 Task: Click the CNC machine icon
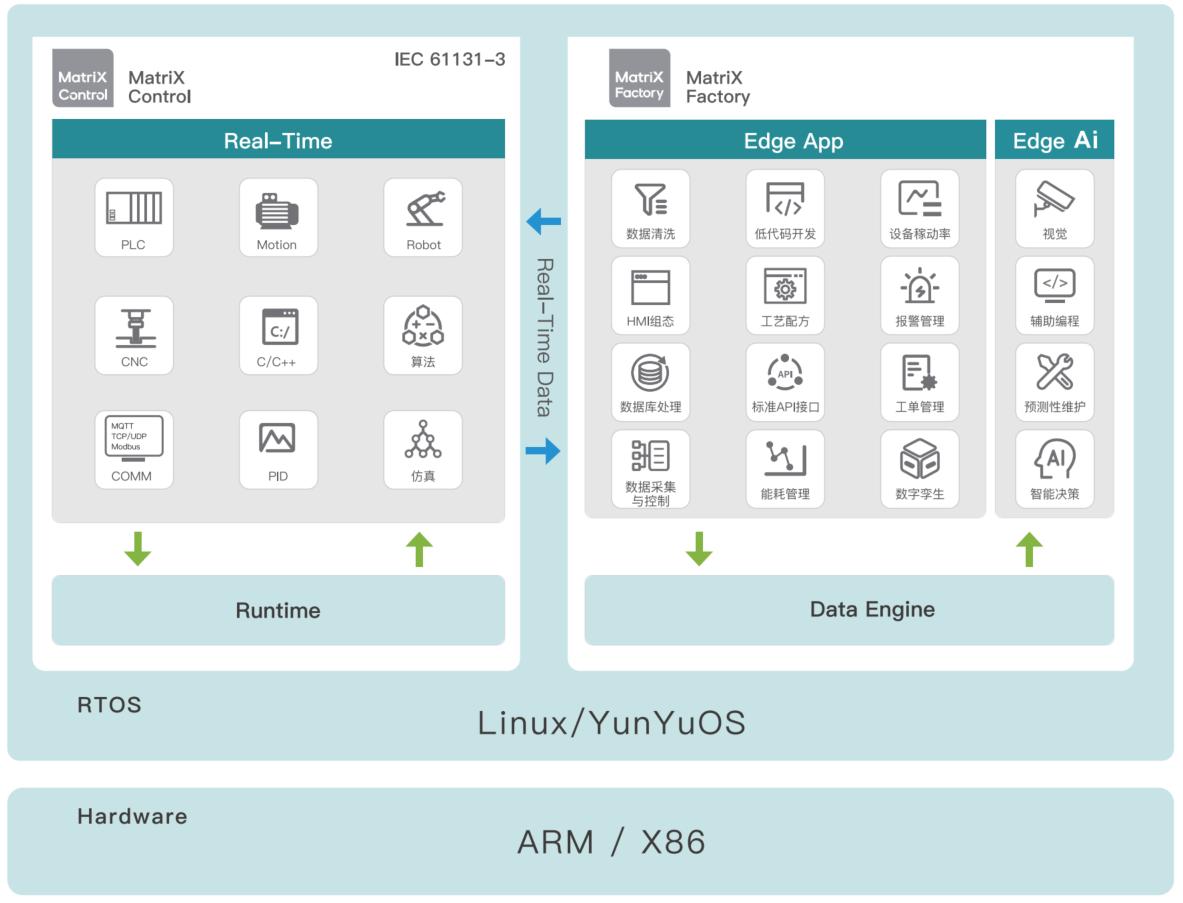coord(134,335)
